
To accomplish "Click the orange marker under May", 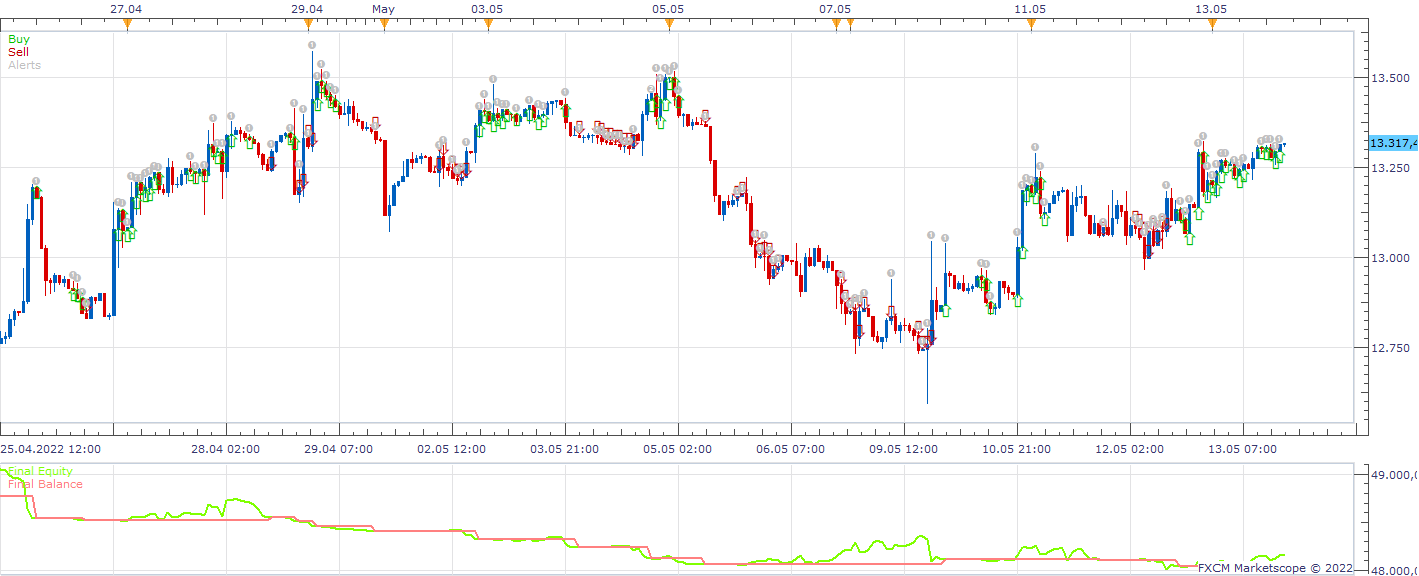I will (384, 24).
